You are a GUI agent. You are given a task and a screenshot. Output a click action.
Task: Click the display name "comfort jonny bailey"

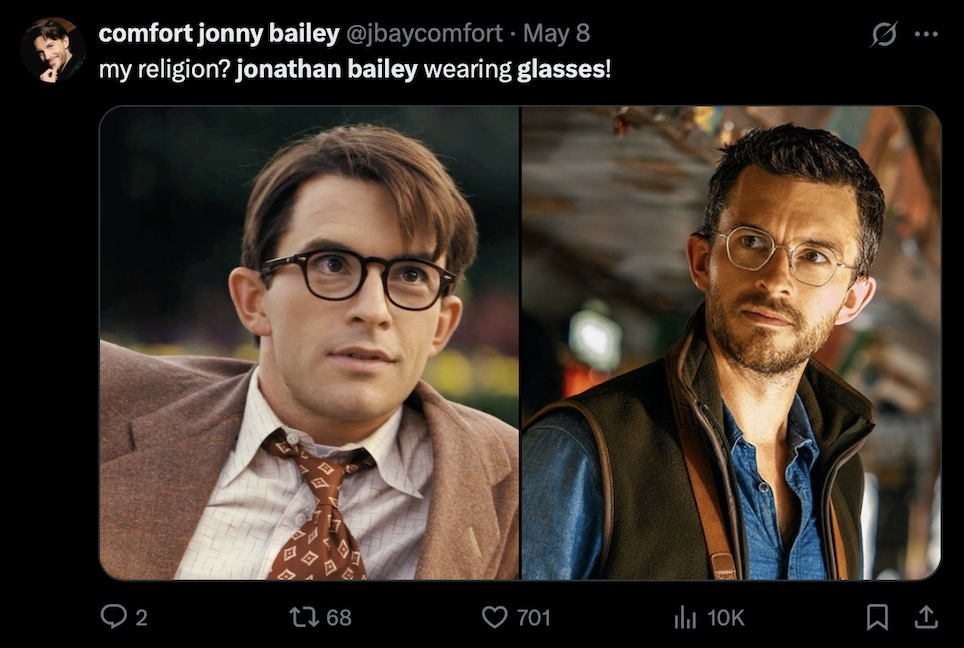pos(218,33)
